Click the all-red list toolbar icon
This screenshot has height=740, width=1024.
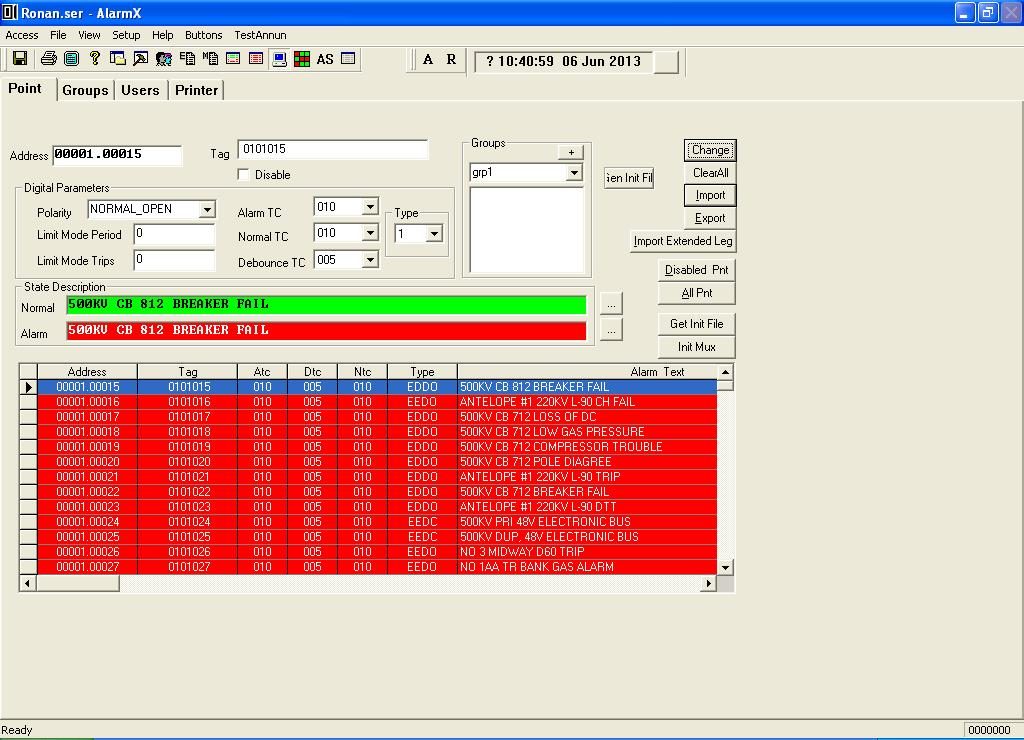pos(256,59)
